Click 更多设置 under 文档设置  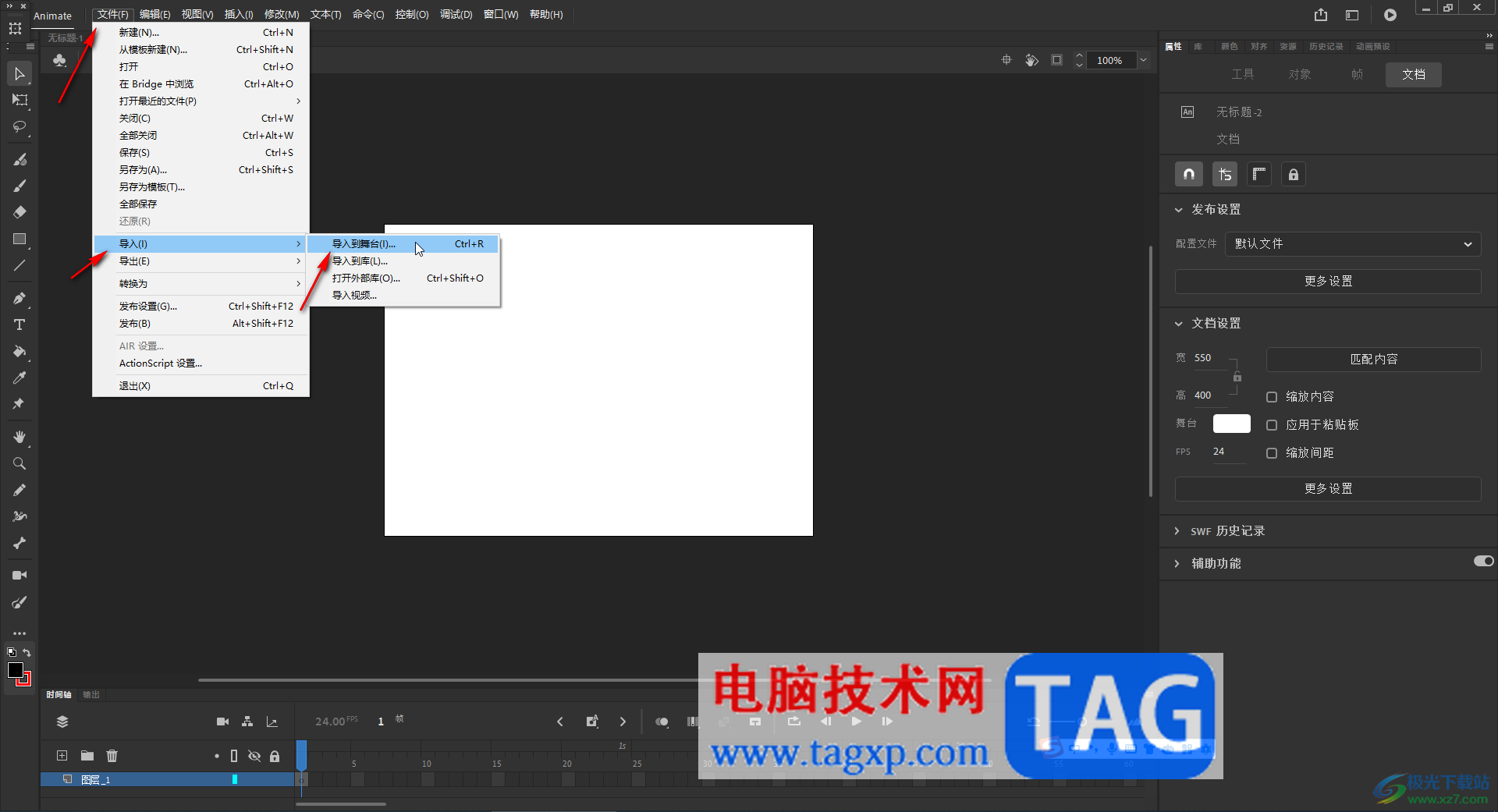click(x=1328, y=489)
